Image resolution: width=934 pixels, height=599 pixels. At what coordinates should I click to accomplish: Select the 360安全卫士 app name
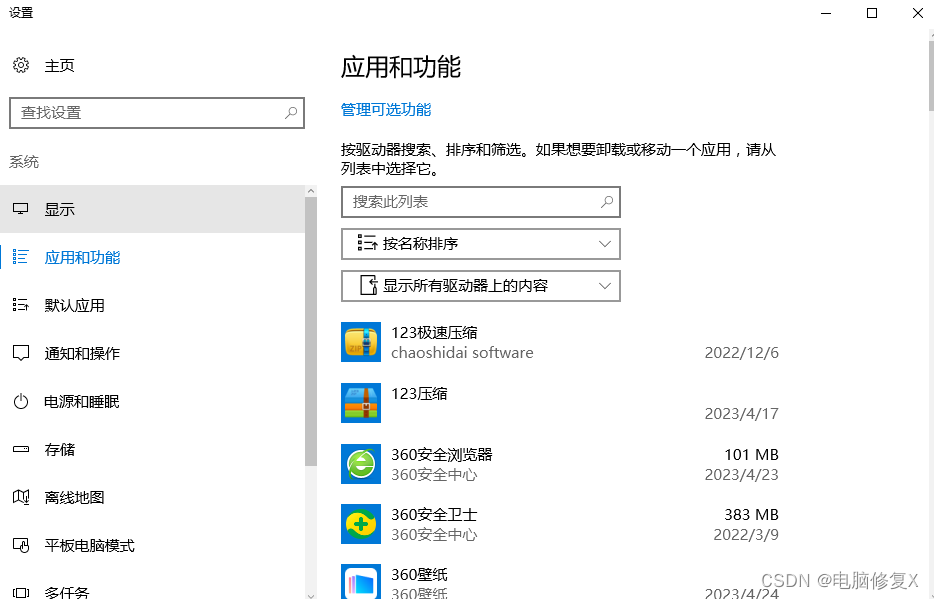pyautogui.click(x=434, y=514)
